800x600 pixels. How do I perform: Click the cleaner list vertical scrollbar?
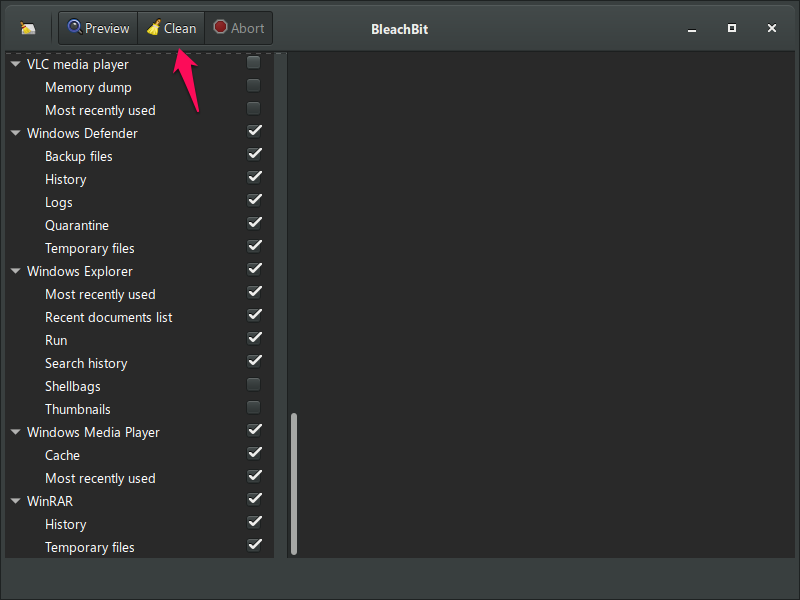[x=294, y=484]
